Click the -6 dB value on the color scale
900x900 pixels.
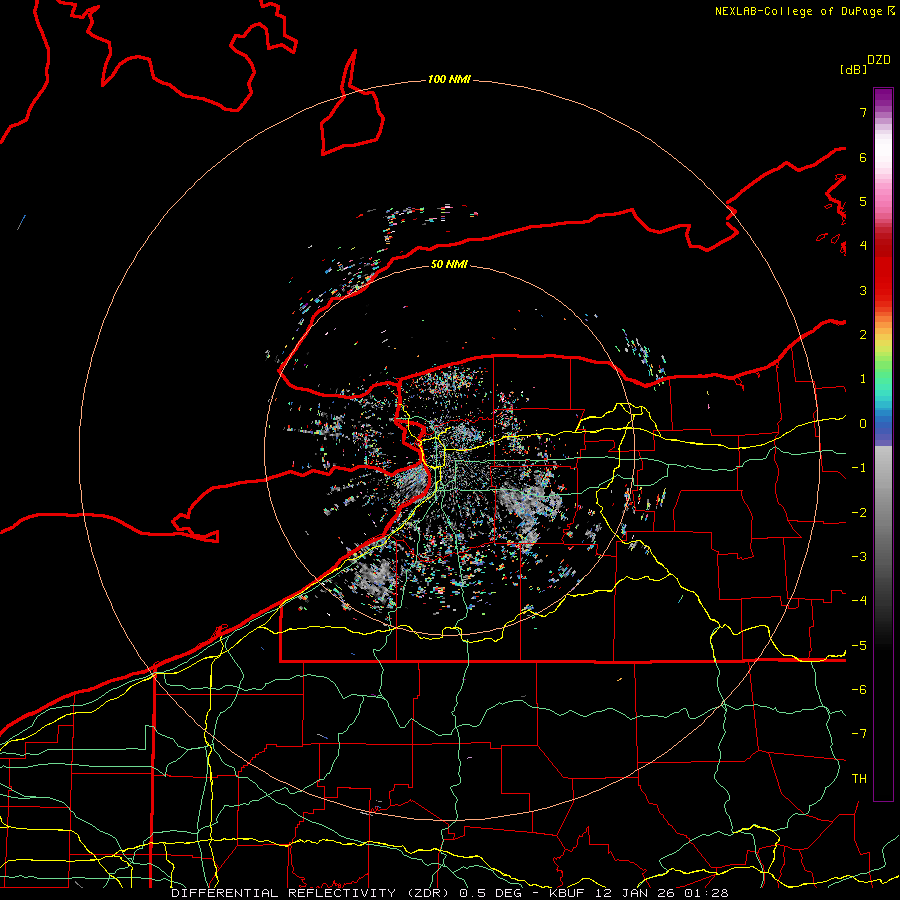[859, 690]
